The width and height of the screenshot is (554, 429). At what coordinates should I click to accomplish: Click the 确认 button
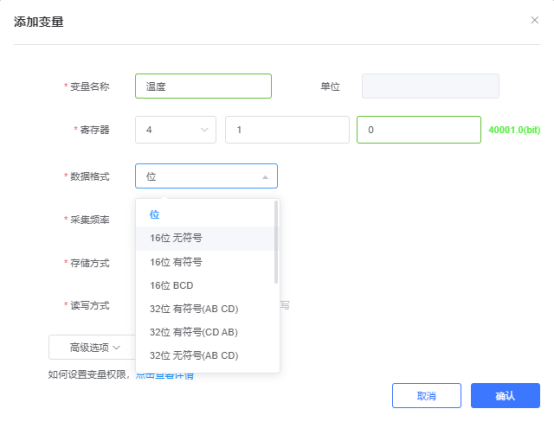coord(505,396)
